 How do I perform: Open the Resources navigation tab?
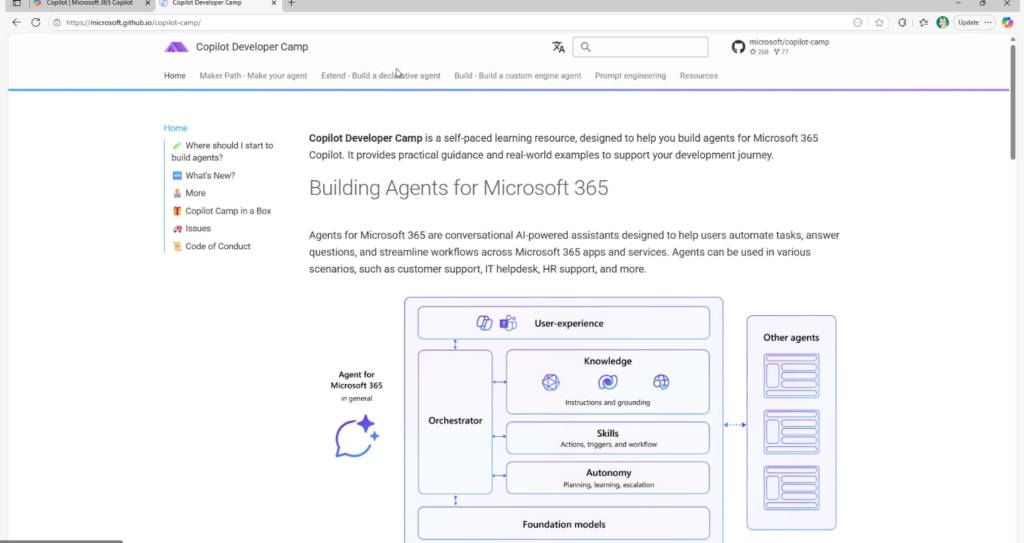point(699,76)
